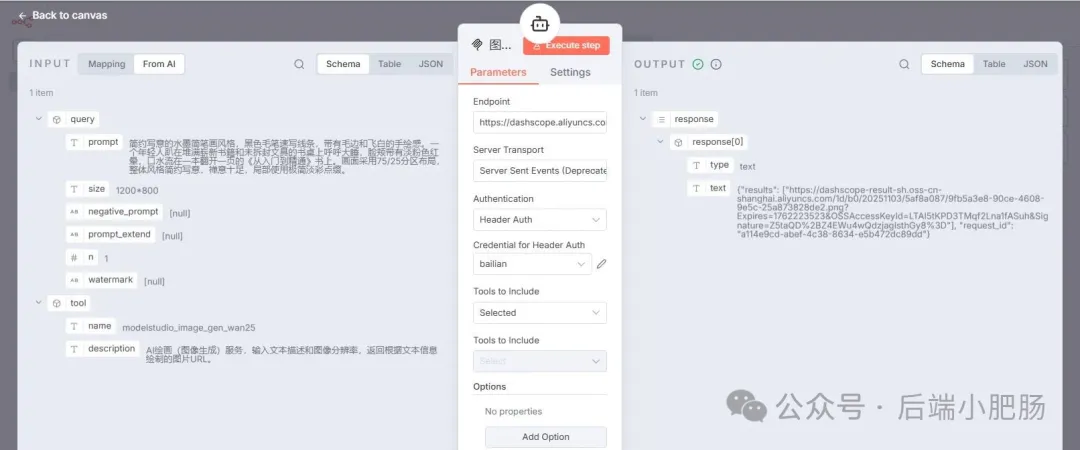Open the Settings tab
Viewport: 1080px width, 450px height.
(570, 72)
